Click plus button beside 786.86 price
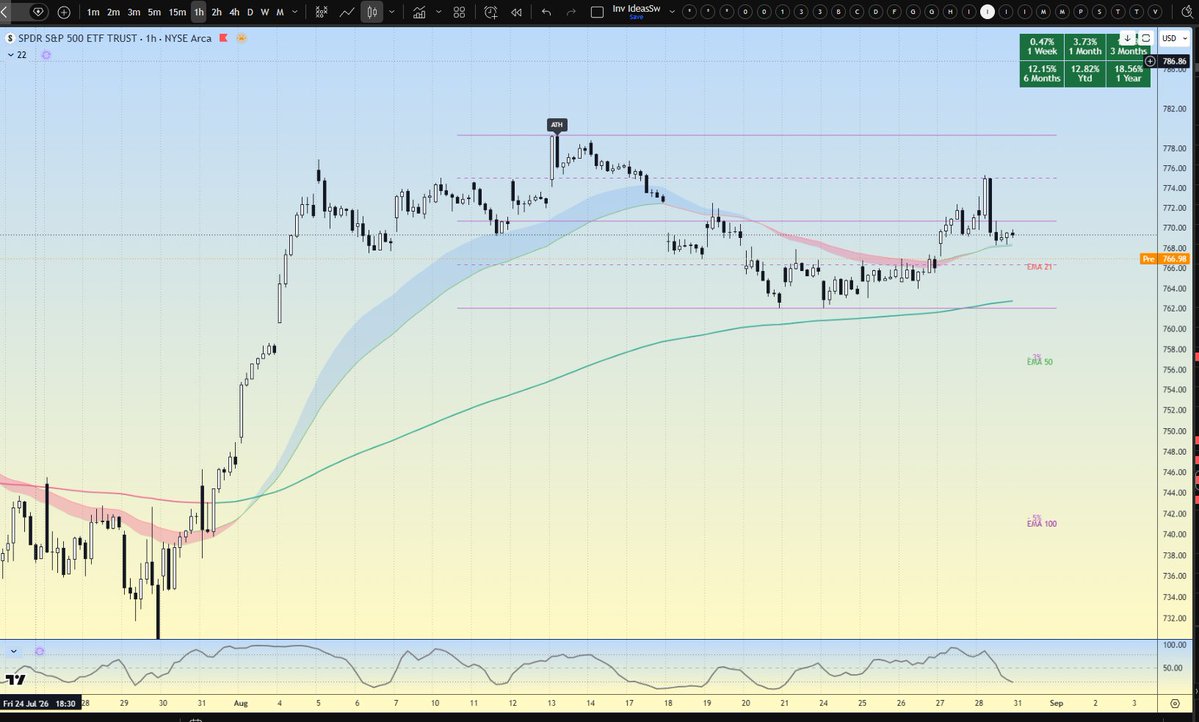The image size is (1199, 722). tap(1150, 61)
